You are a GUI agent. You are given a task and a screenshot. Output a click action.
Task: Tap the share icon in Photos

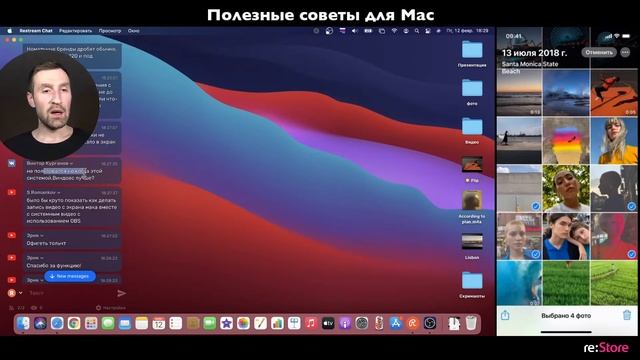[x=505, y=315]
